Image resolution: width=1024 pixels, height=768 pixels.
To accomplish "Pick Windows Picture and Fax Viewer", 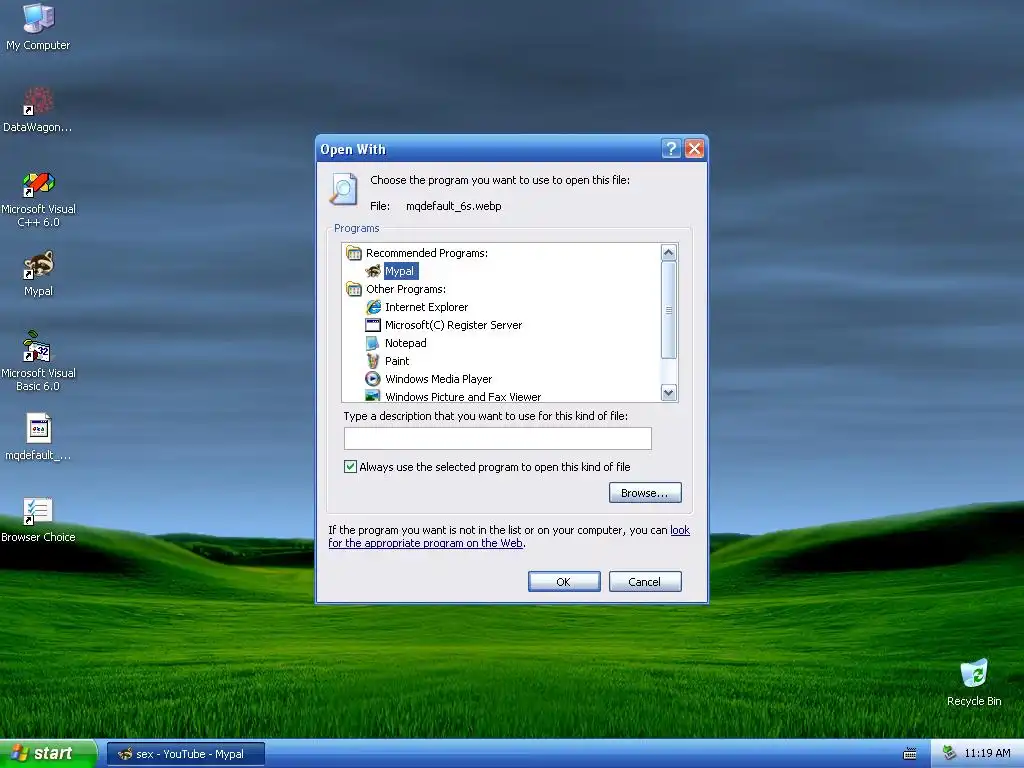I will pos(463,396).
